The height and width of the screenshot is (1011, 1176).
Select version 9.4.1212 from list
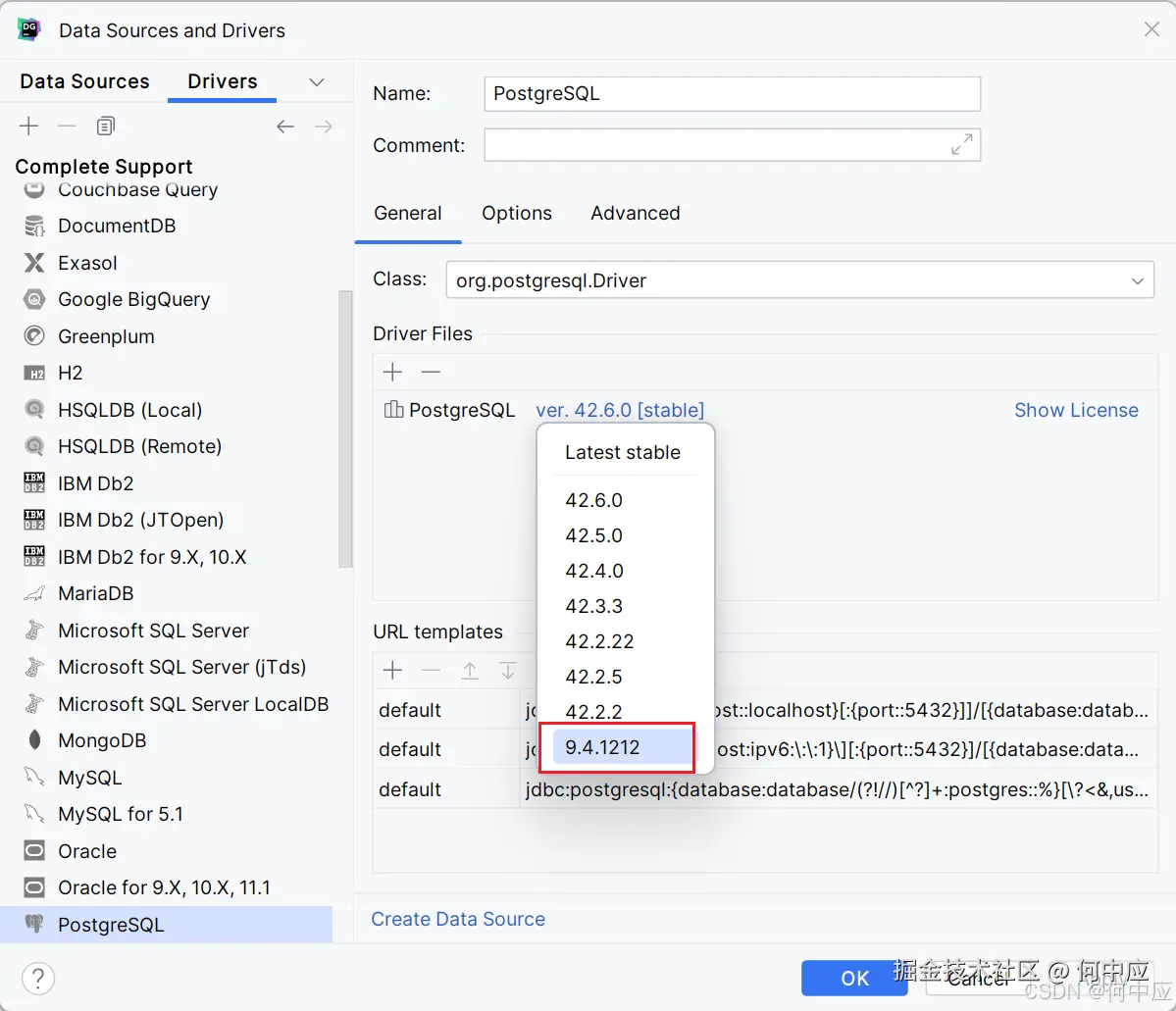tap(602, 747)
